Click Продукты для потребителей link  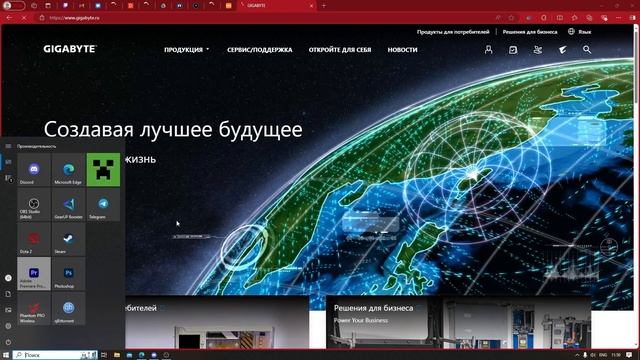(x=453, y=32)
